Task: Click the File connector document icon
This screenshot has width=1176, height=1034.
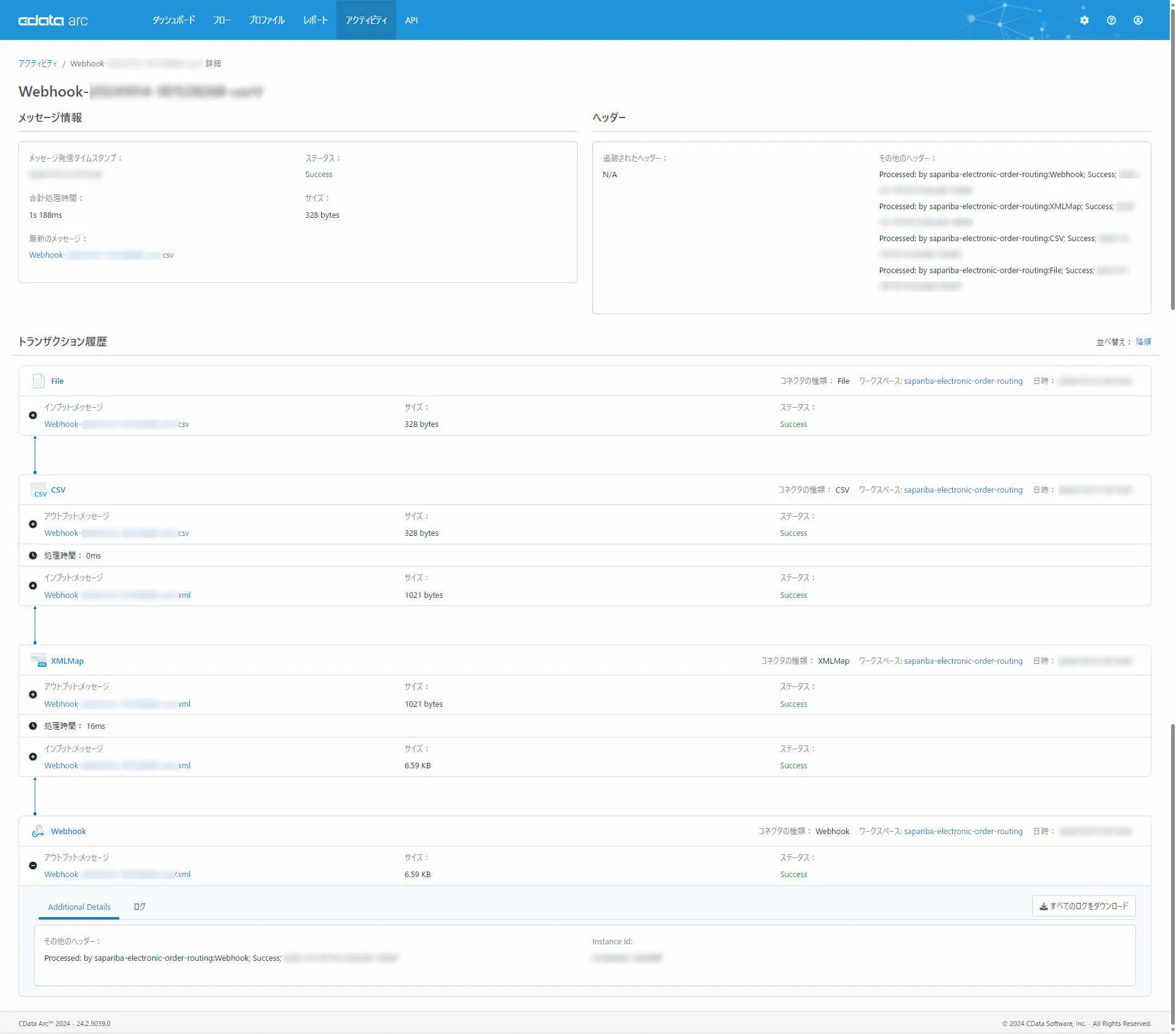Action: 38,381
